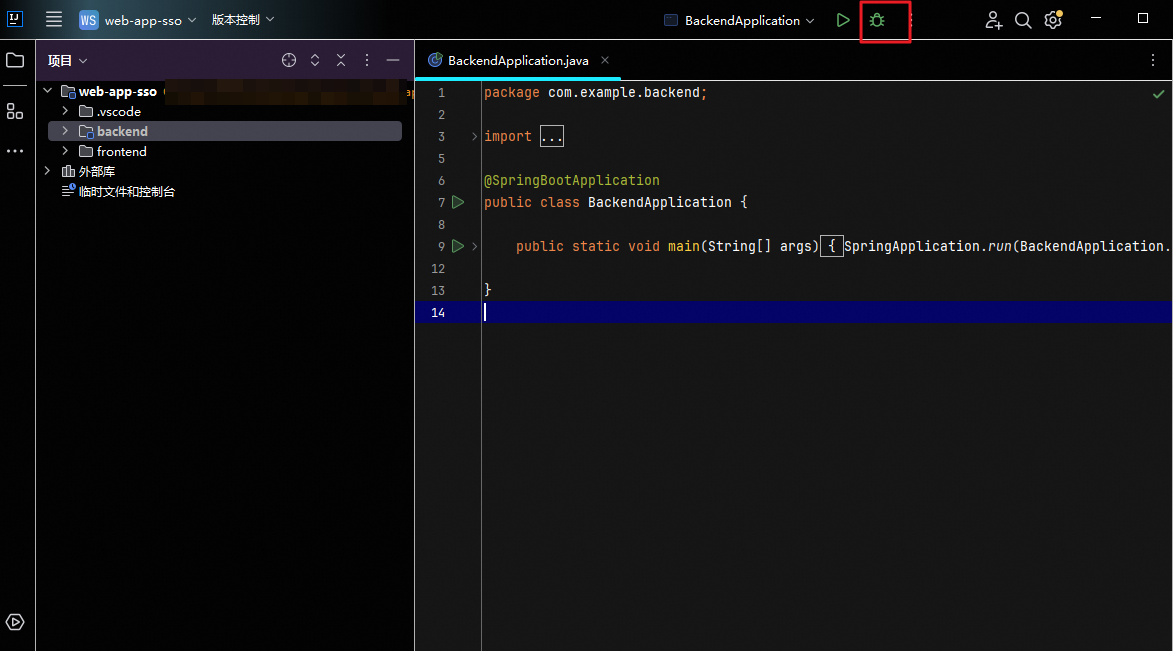Start debugging with the bug icon
Image resolution: width=1173 pixels, height=651 pixels.
tap(878, 20)
